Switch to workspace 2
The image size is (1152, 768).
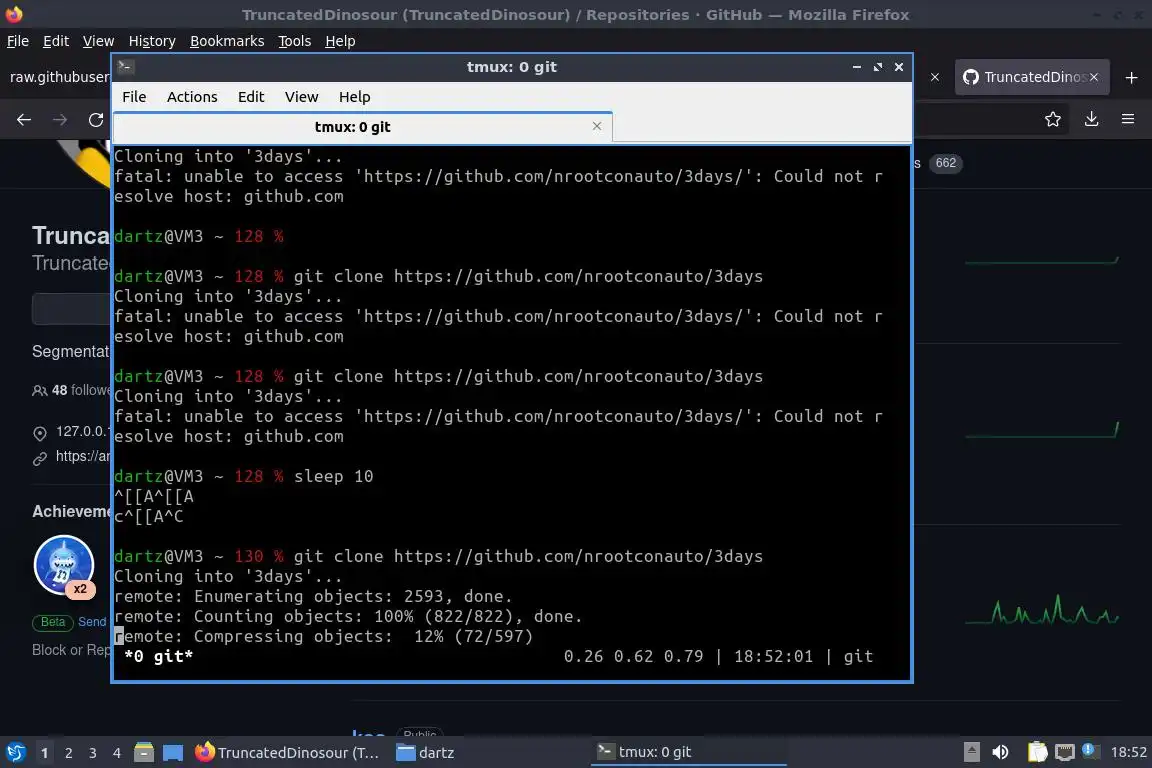pos(69,753)
